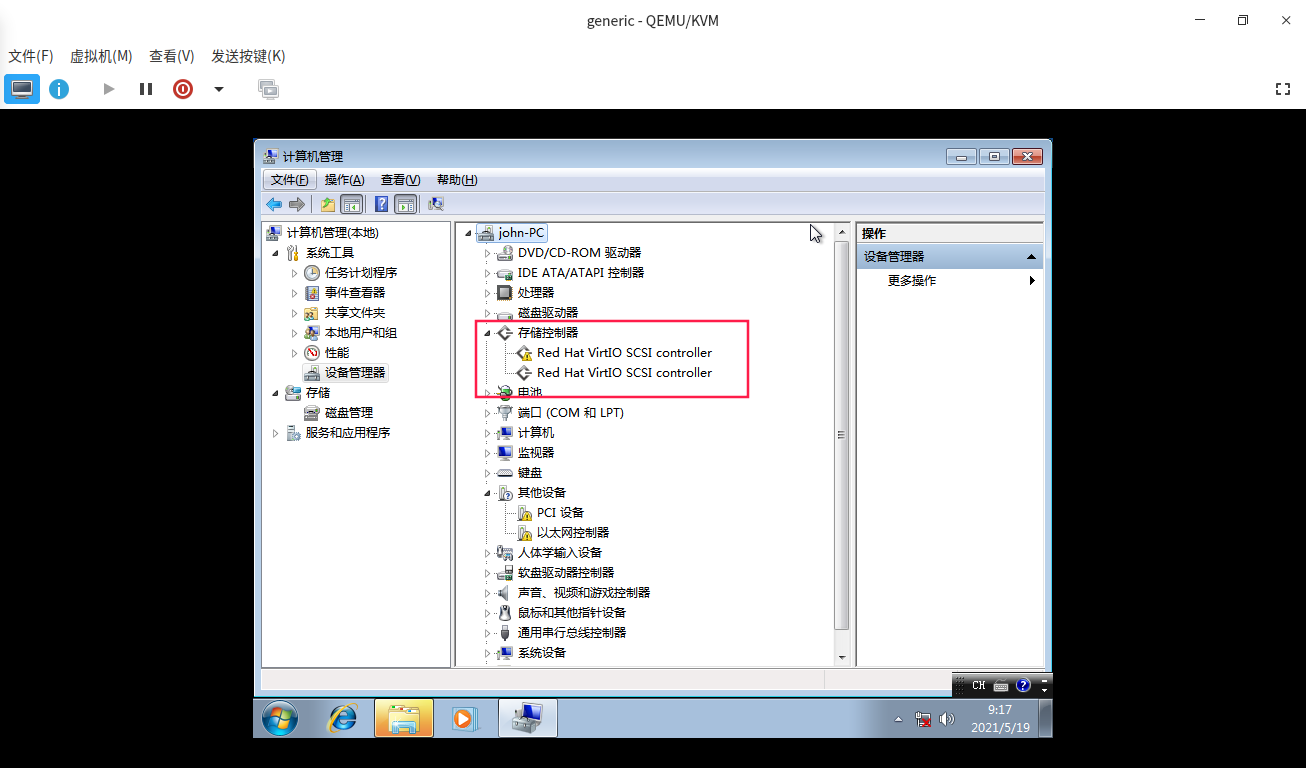The width and height of the screenshot is (1306, 768).
Task: Click 通用串行总线控制器 USB icon
Action: click(505, 633)
